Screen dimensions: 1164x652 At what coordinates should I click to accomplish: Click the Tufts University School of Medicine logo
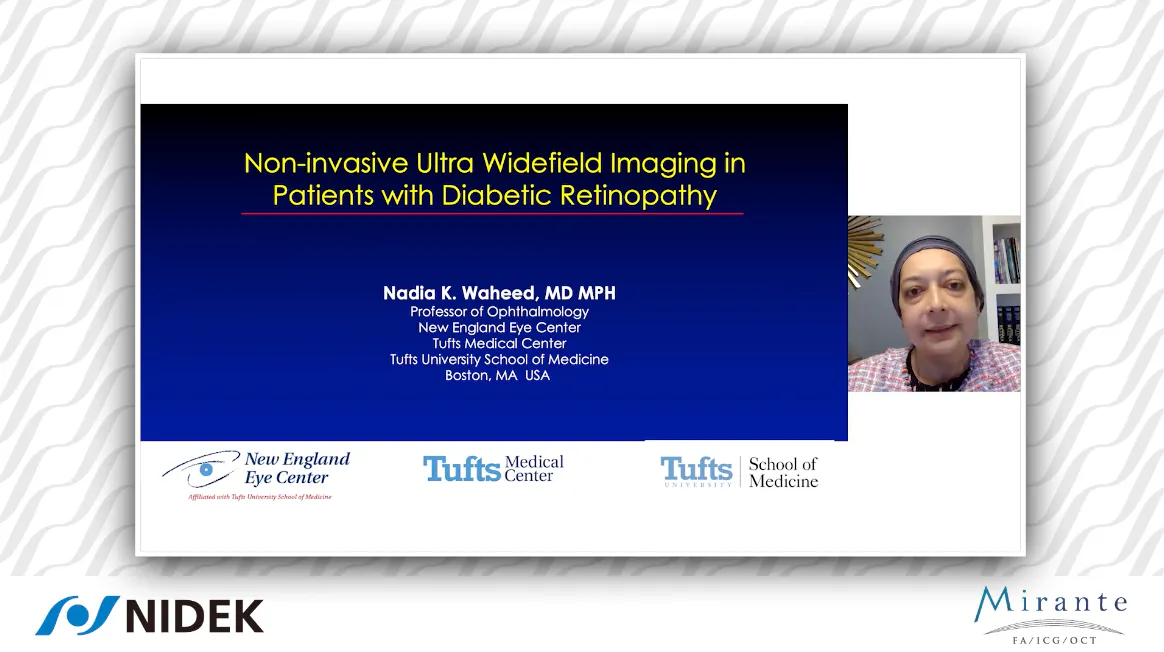click(739, 472)
